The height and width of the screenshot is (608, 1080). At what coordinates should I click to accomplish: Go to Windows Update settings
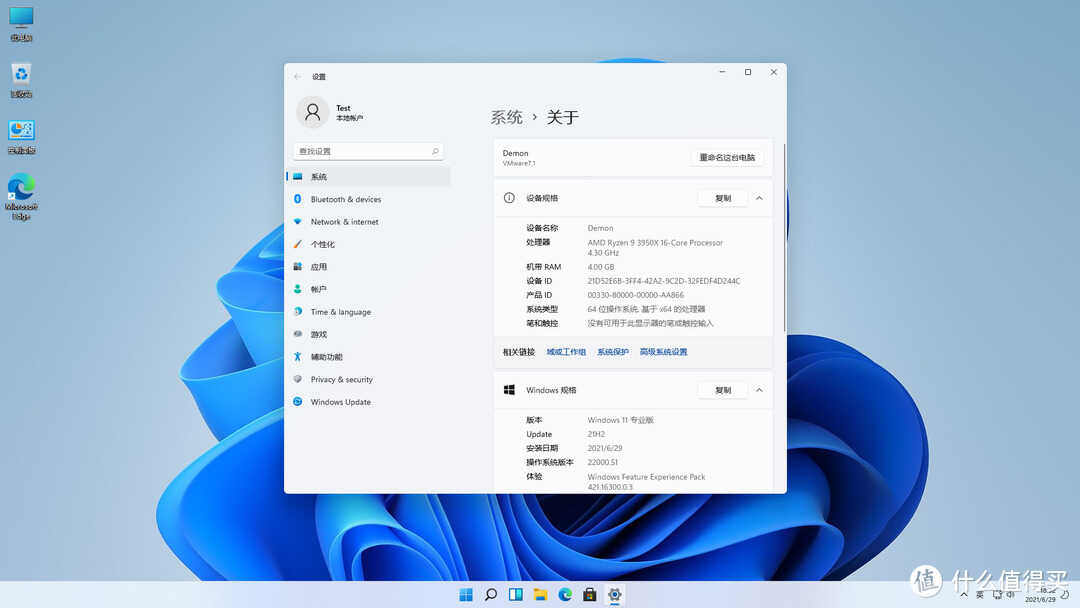(x=340, y=402)
